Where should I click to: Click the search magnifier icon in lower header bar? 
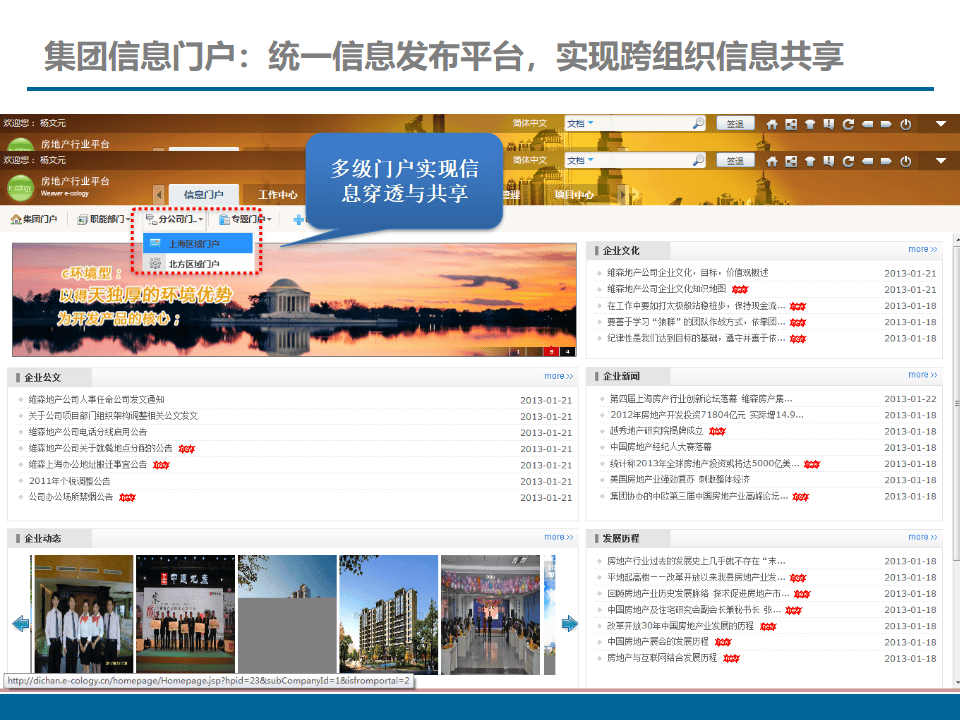(x=698, y=160)
